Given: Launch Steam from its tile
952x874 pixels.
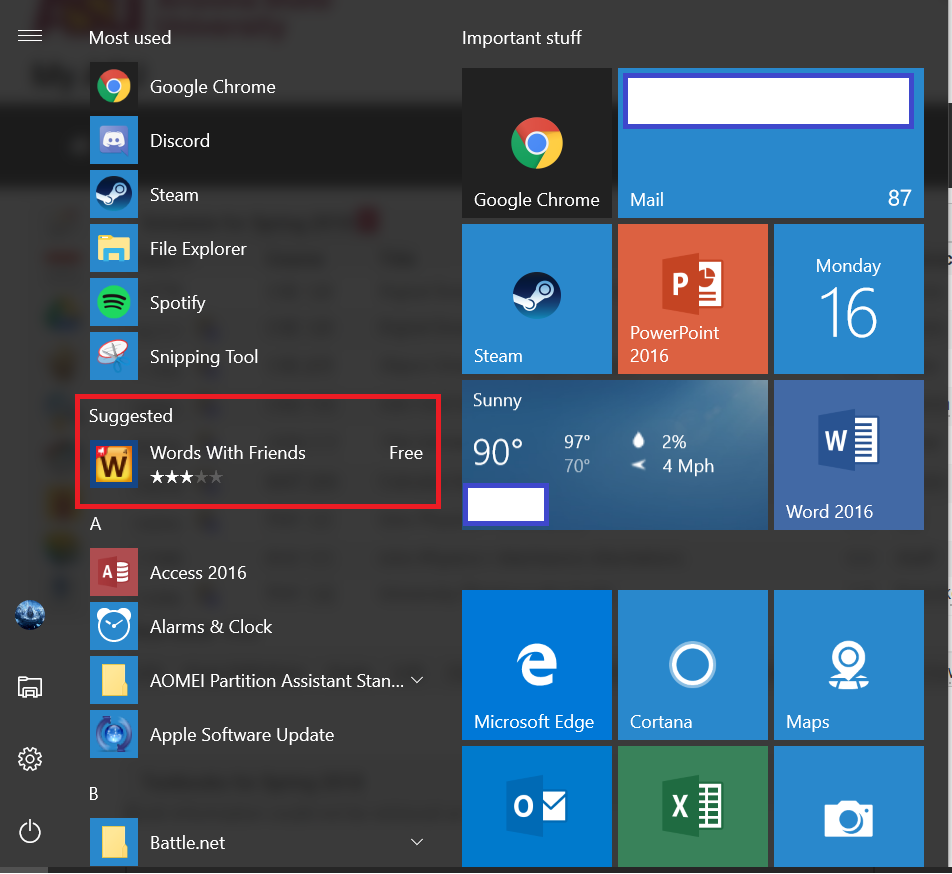Looking at the screenshot, I should pyautogui.click(x=536, y=298).
